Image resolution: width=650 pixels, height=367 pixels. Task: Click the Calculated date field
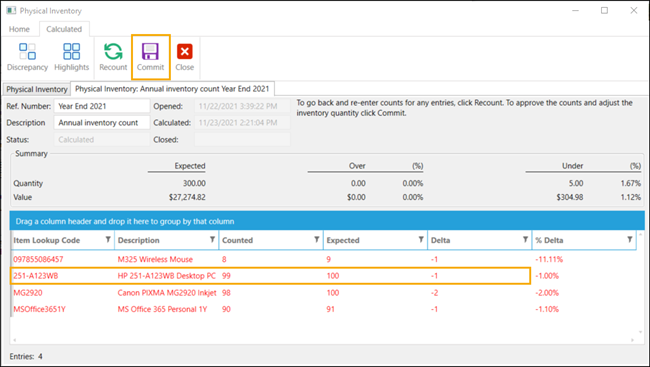click(242, 123)
